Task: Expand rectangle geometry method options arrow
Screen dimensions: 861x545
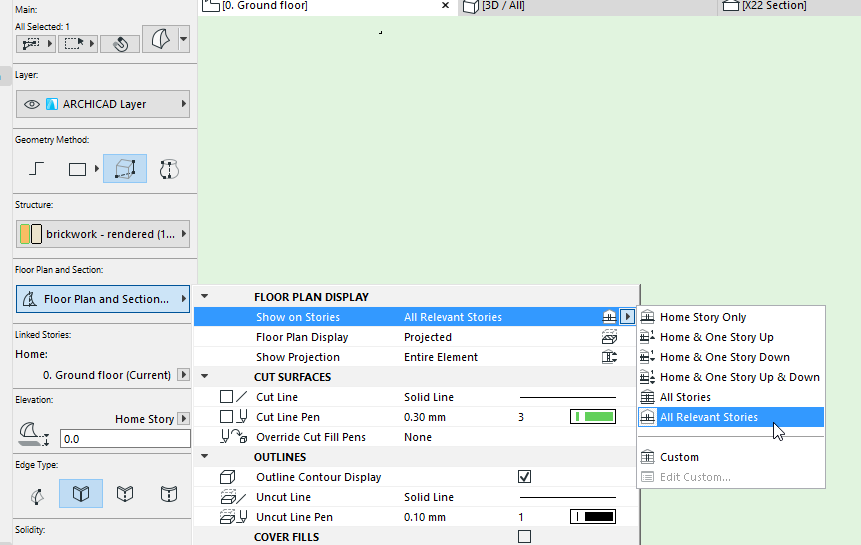Action: point(97,168)
